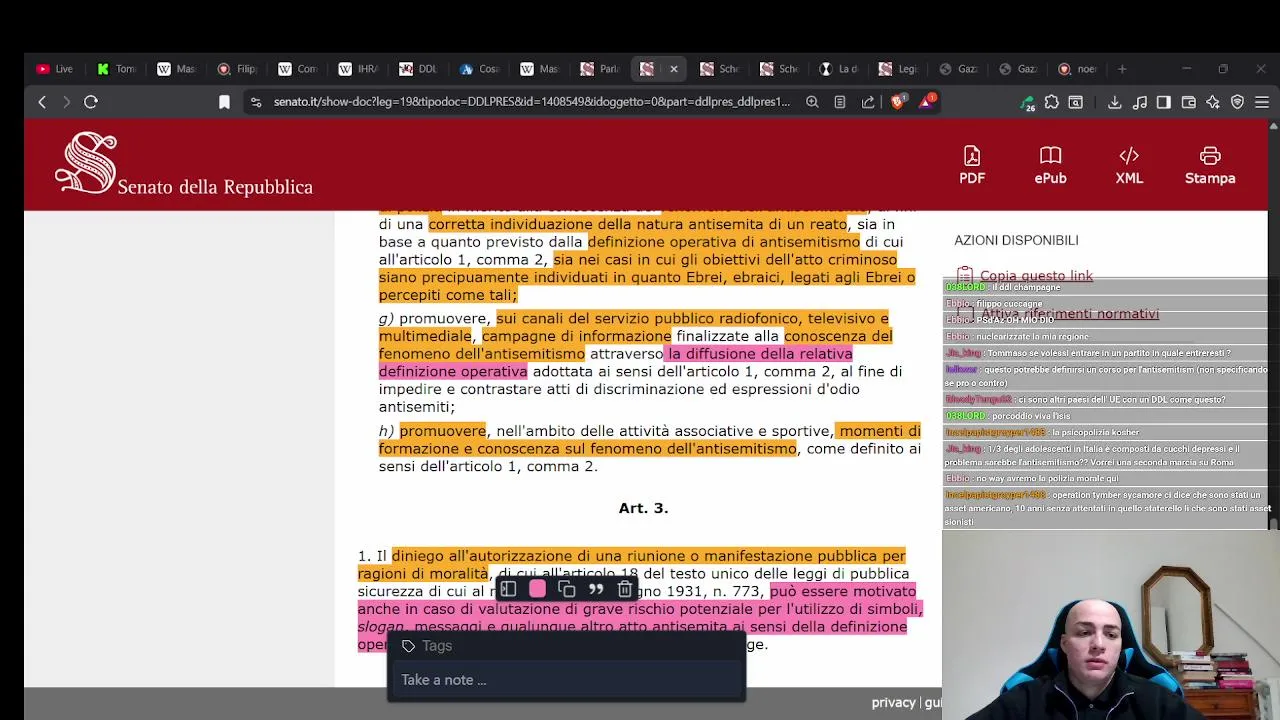Open a new browser tab
Screen dimensions: 1280x720
[x=1122, y=69]
